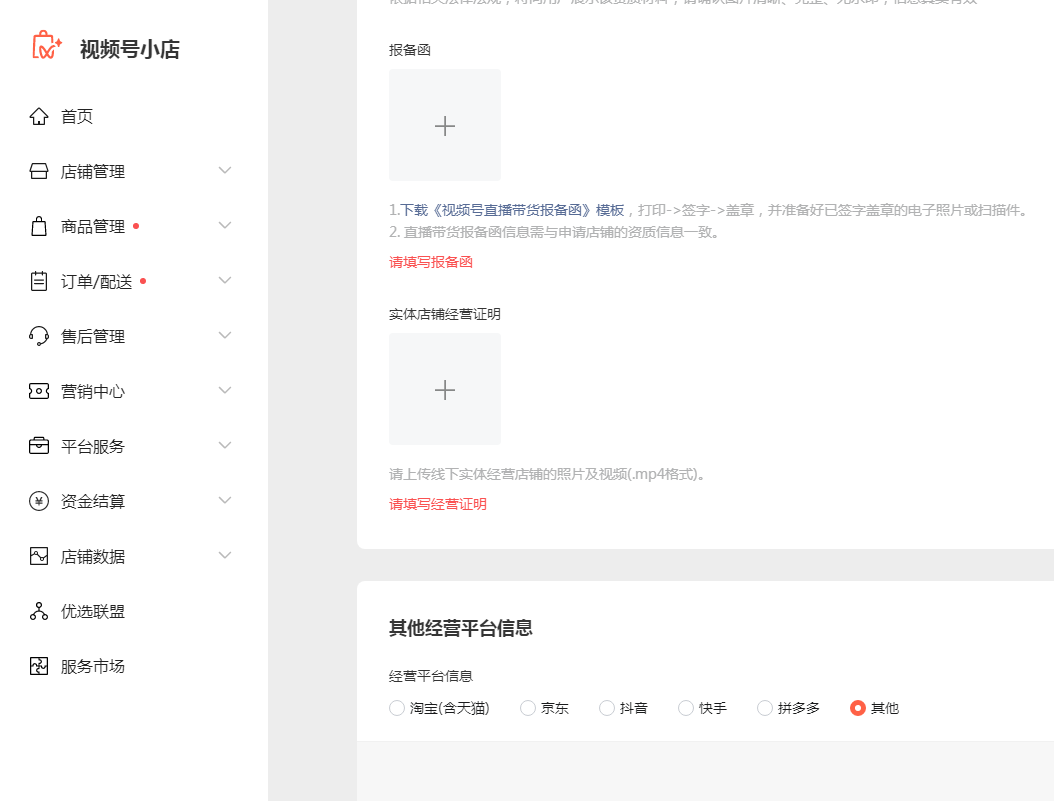This screenshot has width=1054, height=801.
Task: Expand the 店铺管理 chevron
Action: tap(225, 171)
